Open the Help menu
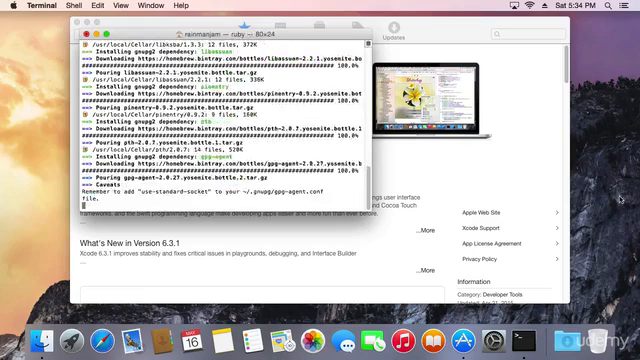This screenshot has width=640, height=360. pyautogui.click(x=181, y=6)
